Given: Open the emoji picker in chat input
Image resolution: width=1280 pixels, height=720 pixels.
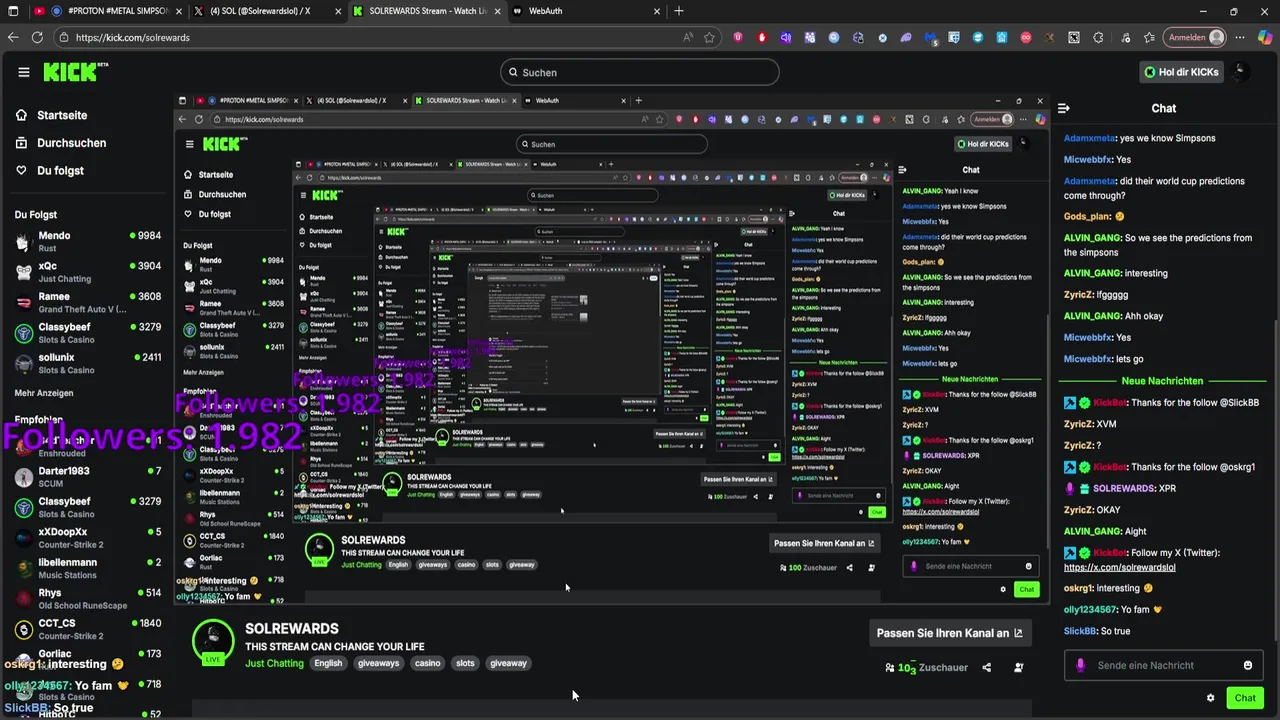Looking at the screenshot, I should click(x=1248, y=665).
